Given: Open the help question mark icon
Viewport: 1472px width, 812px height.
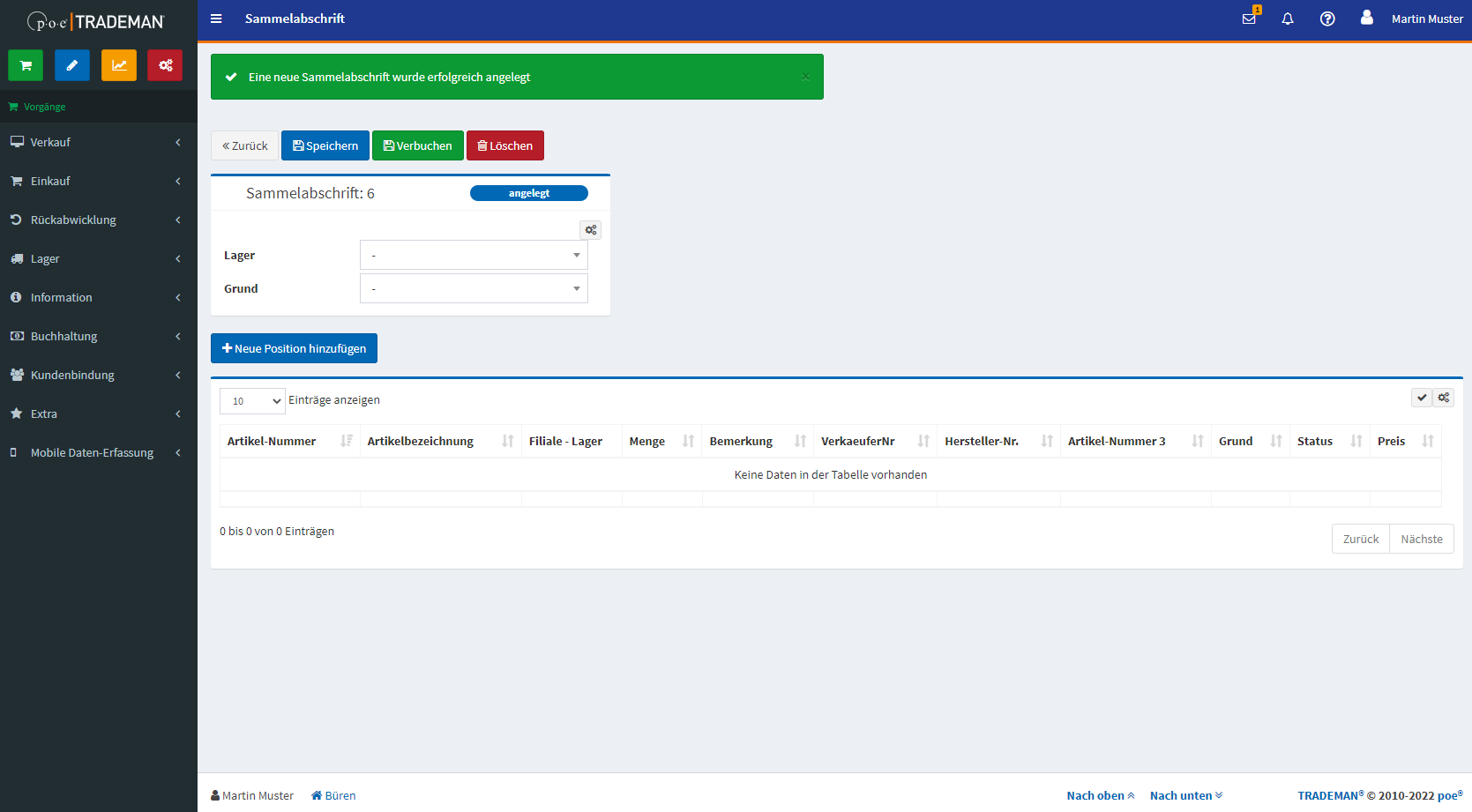Looking at the screenshot, I should [x=1327, y=19].
